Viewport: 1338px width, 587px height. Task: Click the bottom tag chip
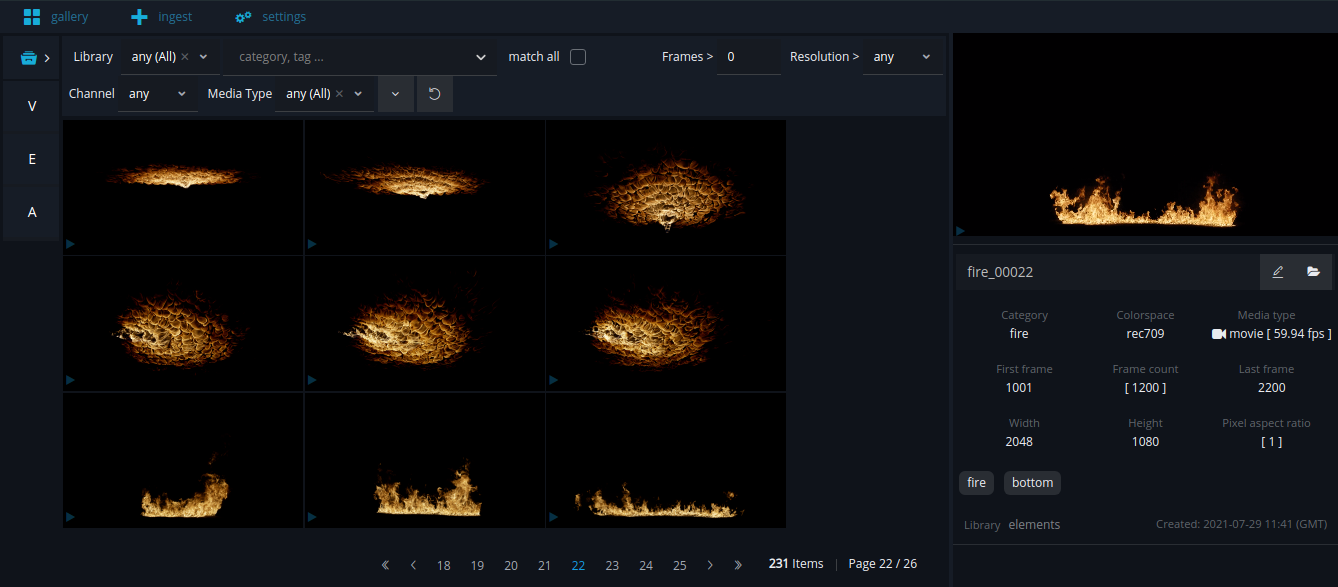1032,483
